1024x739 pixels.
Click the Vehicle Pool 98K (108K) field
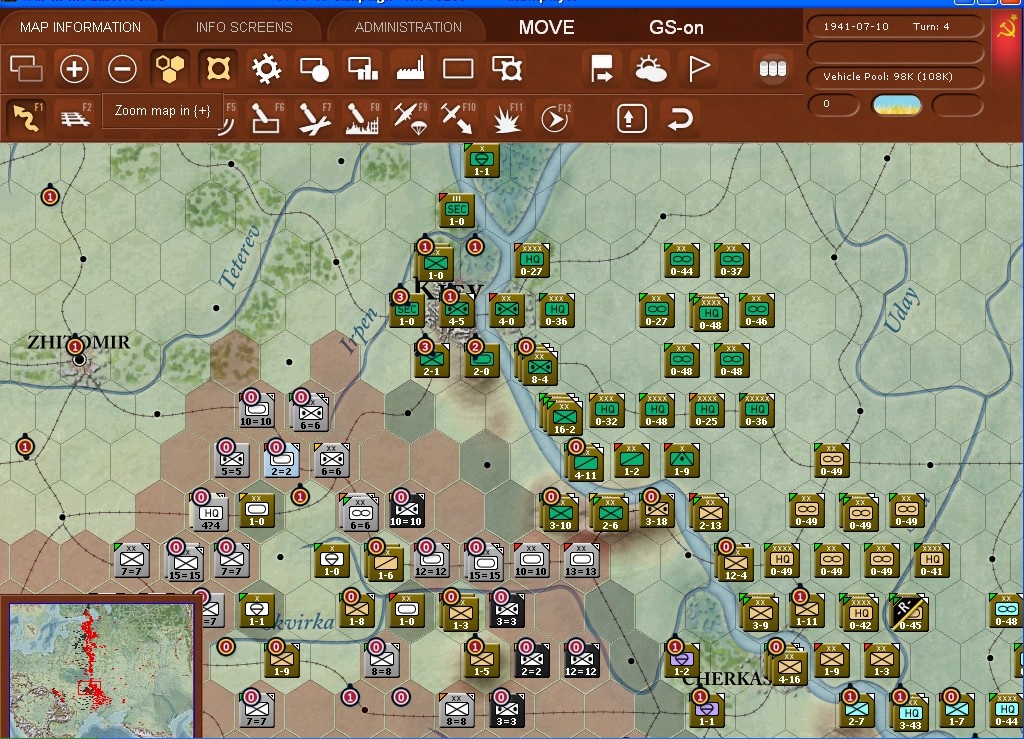[x=895, y=76]
